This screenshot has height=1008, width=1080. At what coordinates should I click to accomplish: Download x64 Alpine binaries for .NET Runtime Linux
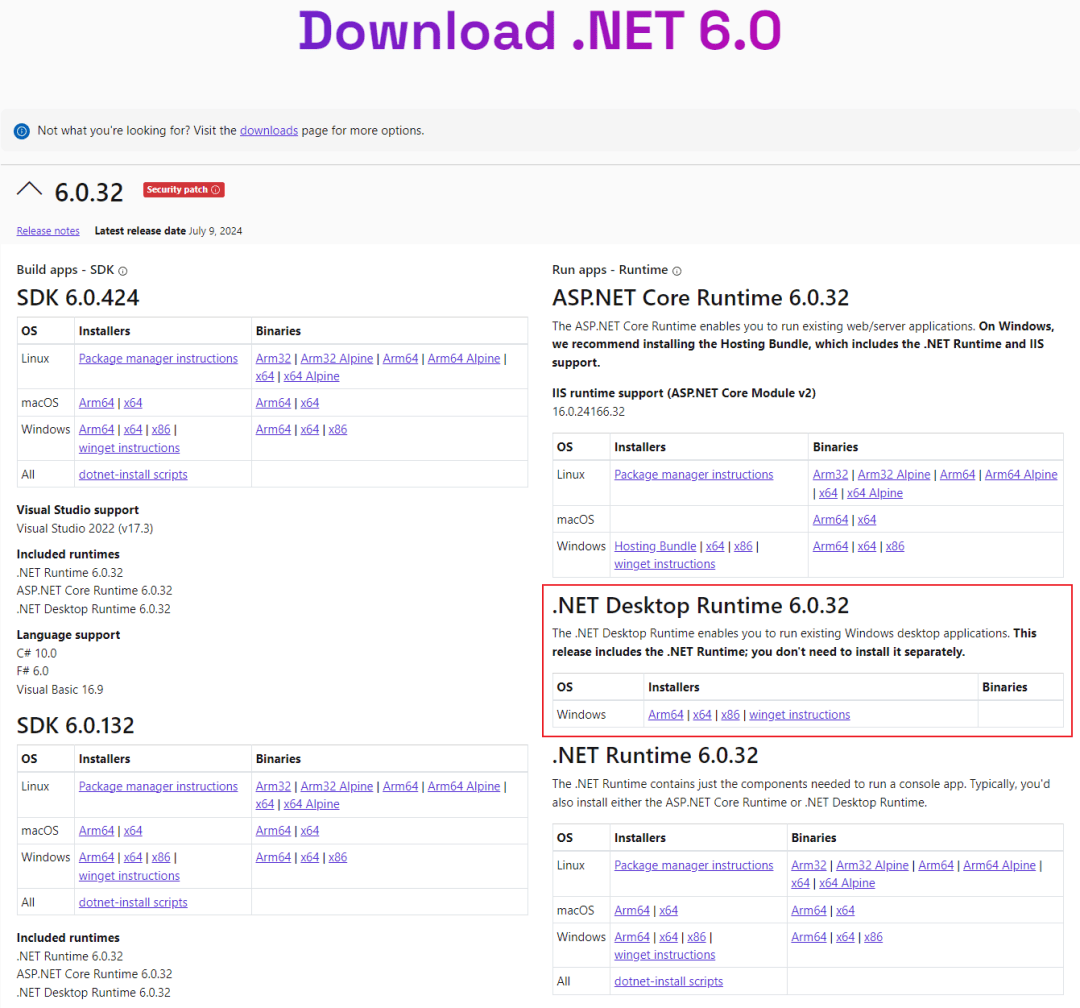847,883
